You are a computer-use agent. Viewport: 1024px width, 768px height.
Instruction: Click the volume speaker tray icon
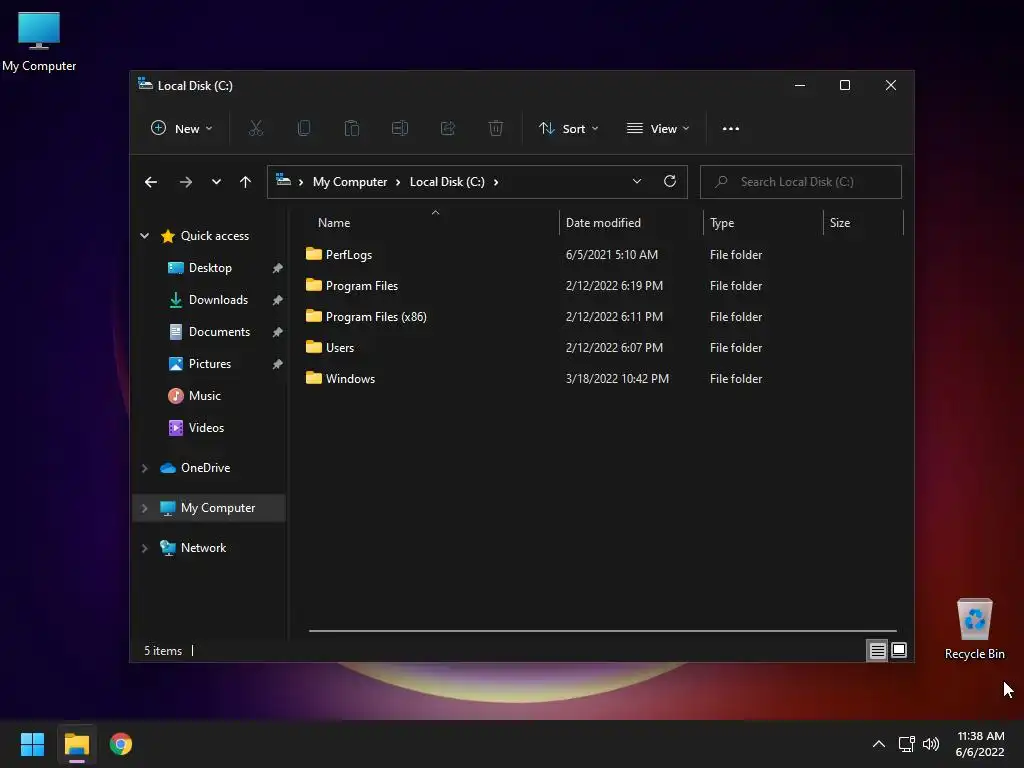931,744
